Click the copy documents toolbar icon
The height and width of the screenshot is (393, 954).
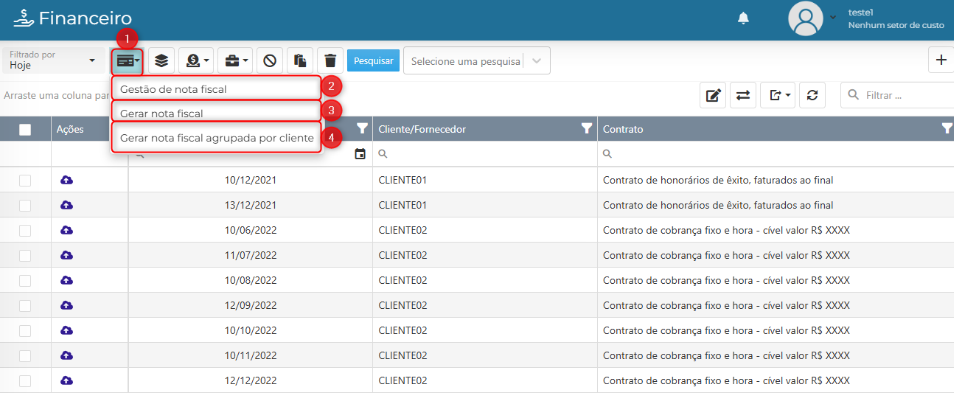[x=300, y=61]
